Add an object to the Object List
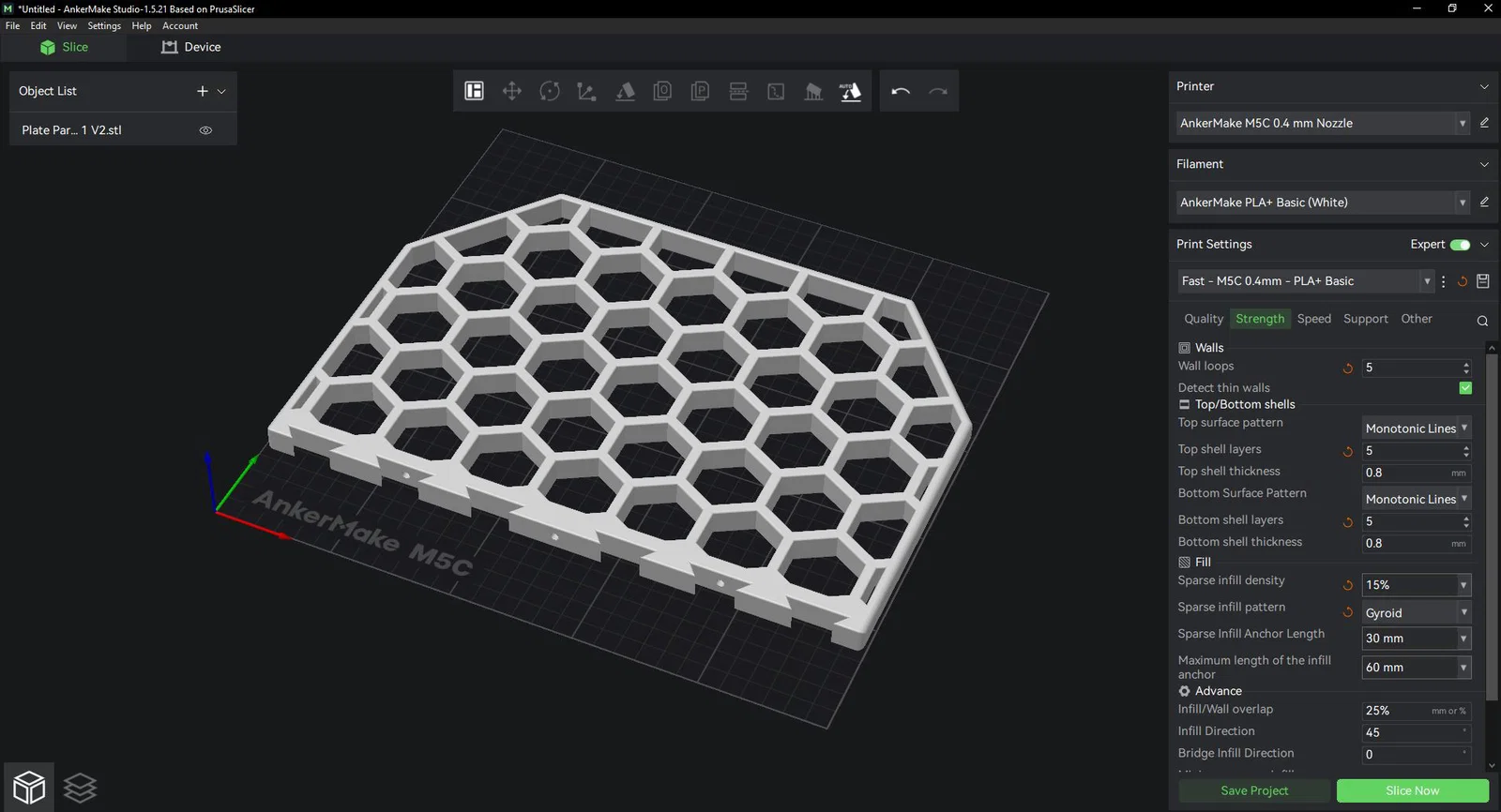1501x812 pixels. click(x=203, y=91)
